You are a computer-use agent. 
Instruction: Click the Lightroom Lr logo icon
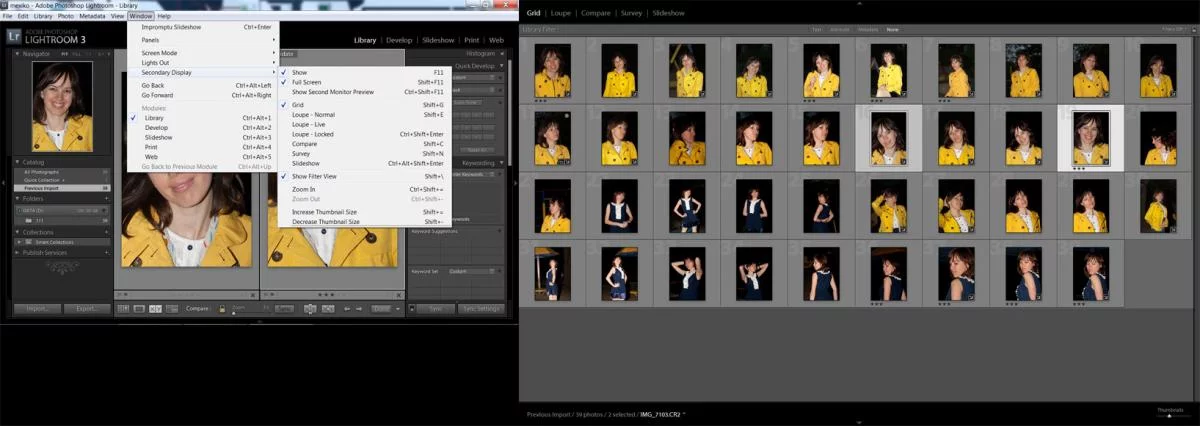tap(13, 36)
